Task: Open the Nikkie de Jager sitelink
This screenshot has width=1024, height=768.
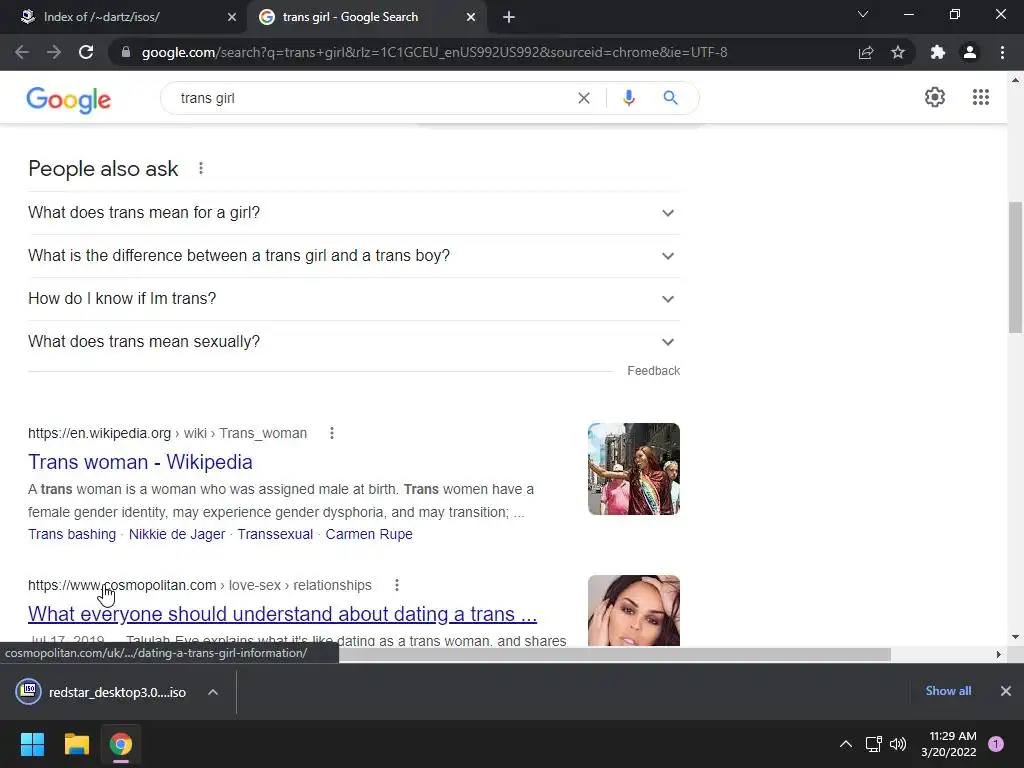Action: 177,534
